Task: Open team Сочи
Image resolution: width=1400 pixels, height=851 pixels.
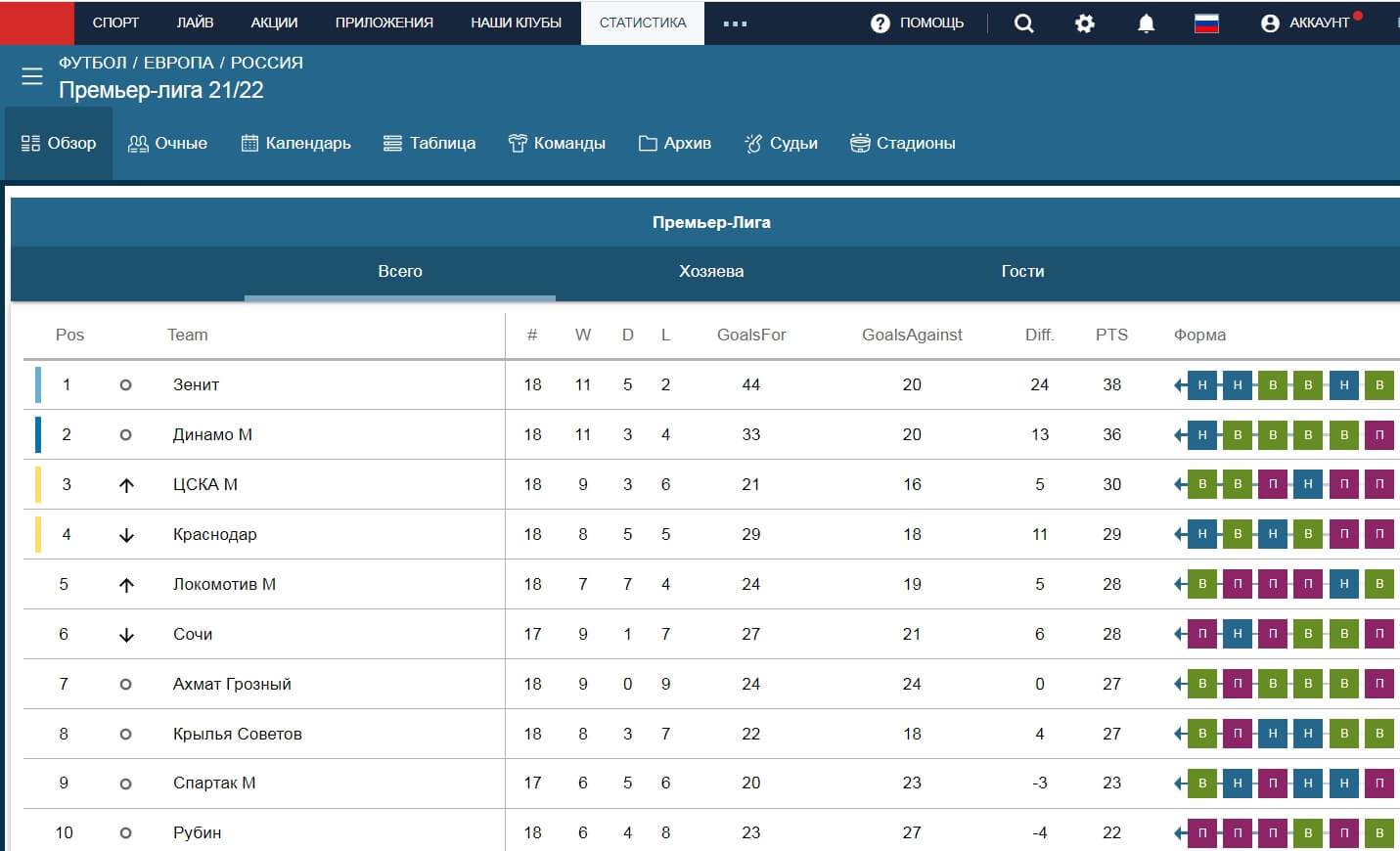Action: (193, 635)
